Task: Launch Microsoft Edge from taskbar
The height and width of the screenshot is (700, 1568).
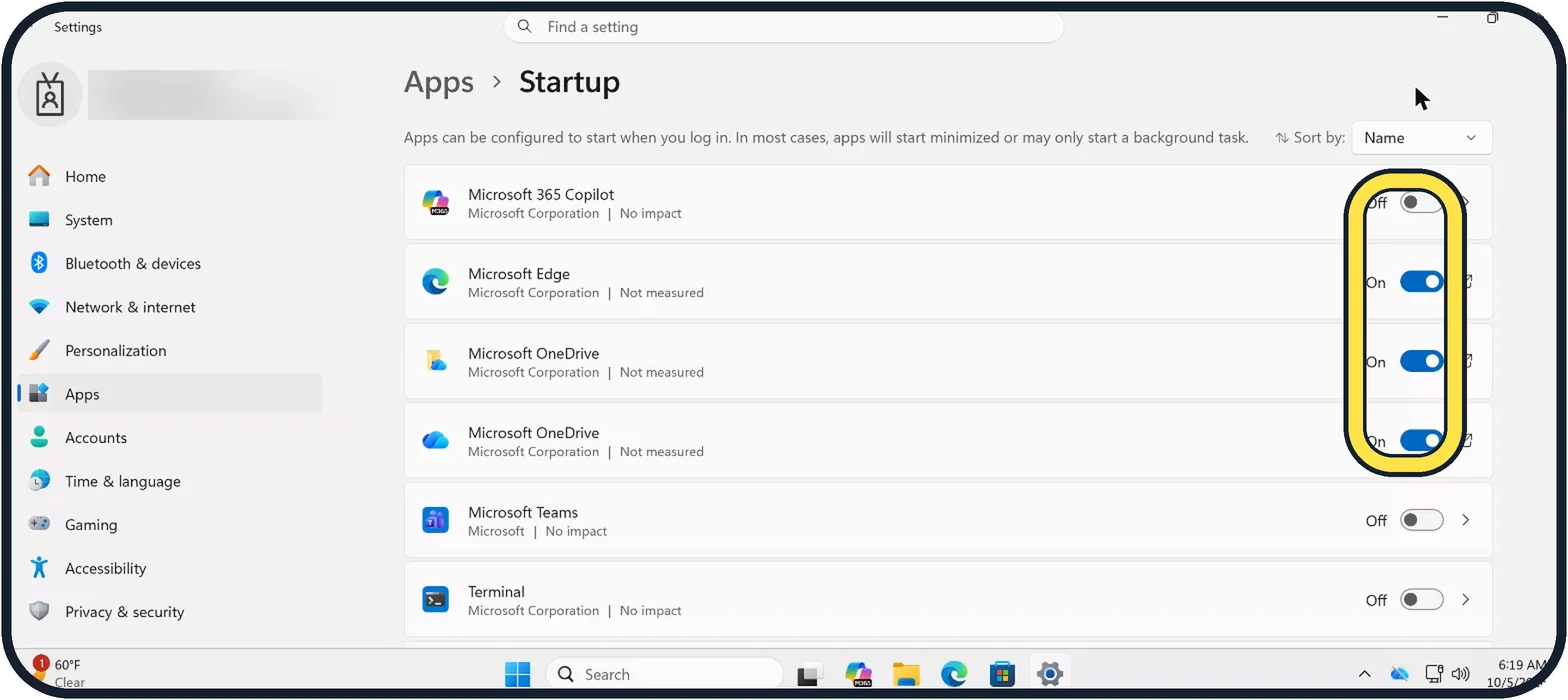Action: coord(954,674)
